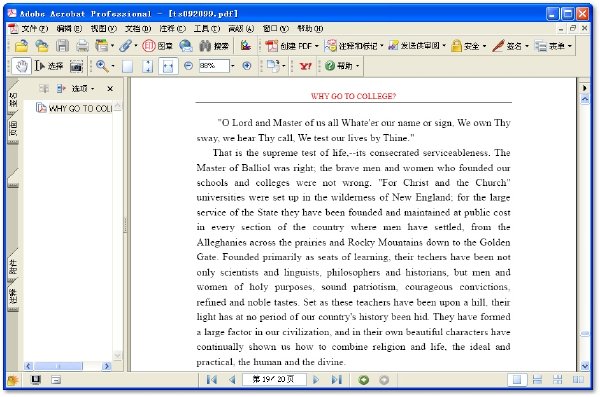Open the 窗口 menu

click(x=276, y=29)
